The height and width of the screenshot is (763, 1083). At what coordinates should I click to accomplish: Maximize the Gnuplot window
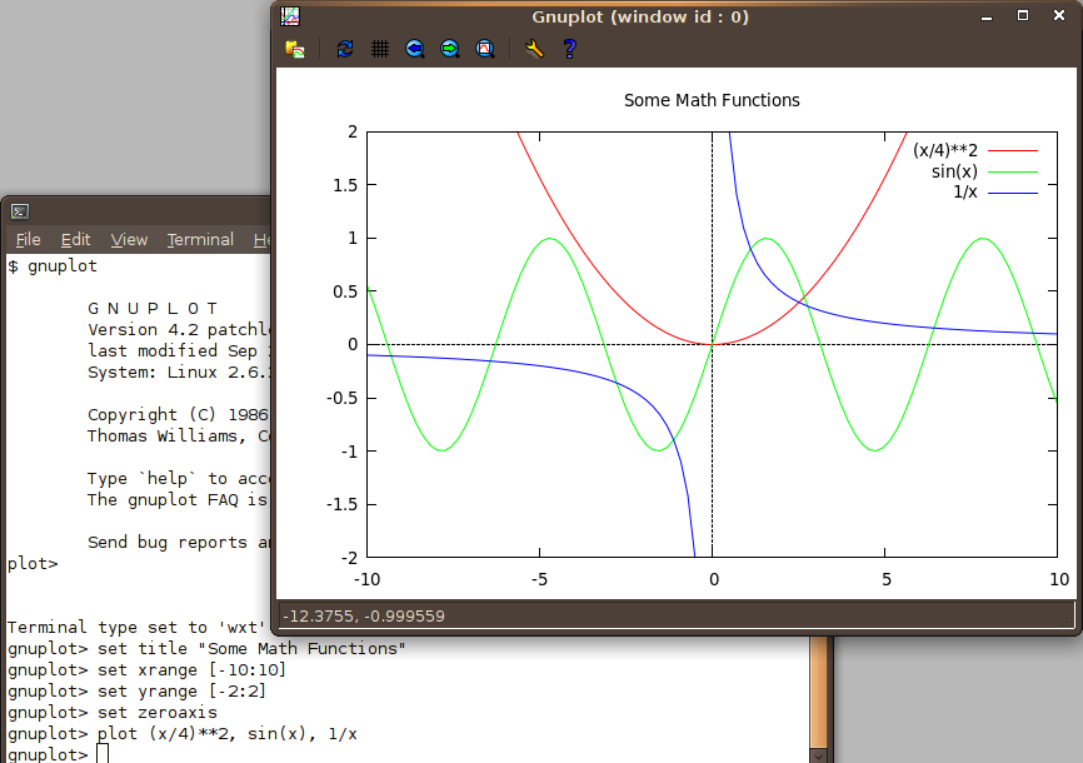click(1023, 16)
